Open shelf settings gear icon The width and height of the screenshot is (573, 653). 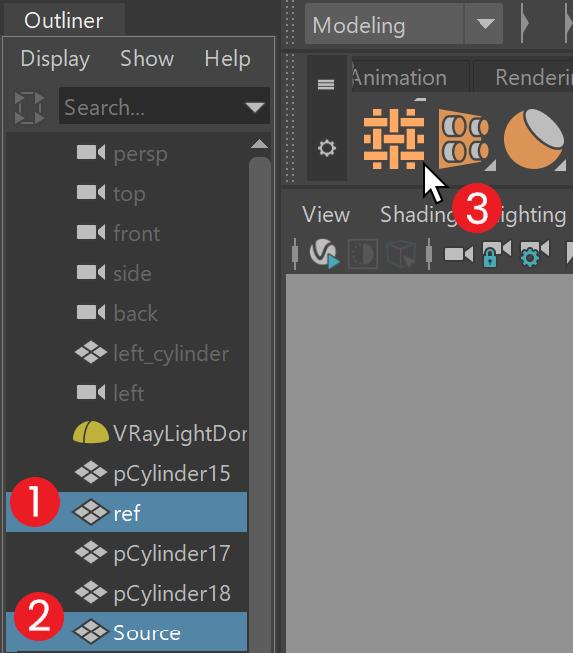pos(326,148)
